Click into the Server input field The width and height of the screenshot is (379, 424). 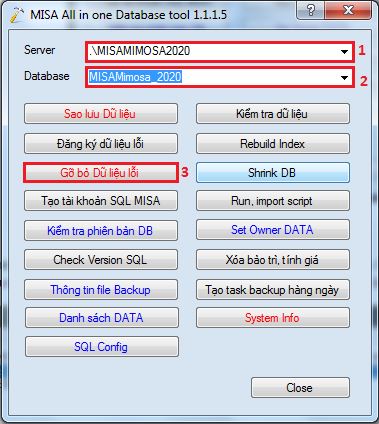point(219,52)
